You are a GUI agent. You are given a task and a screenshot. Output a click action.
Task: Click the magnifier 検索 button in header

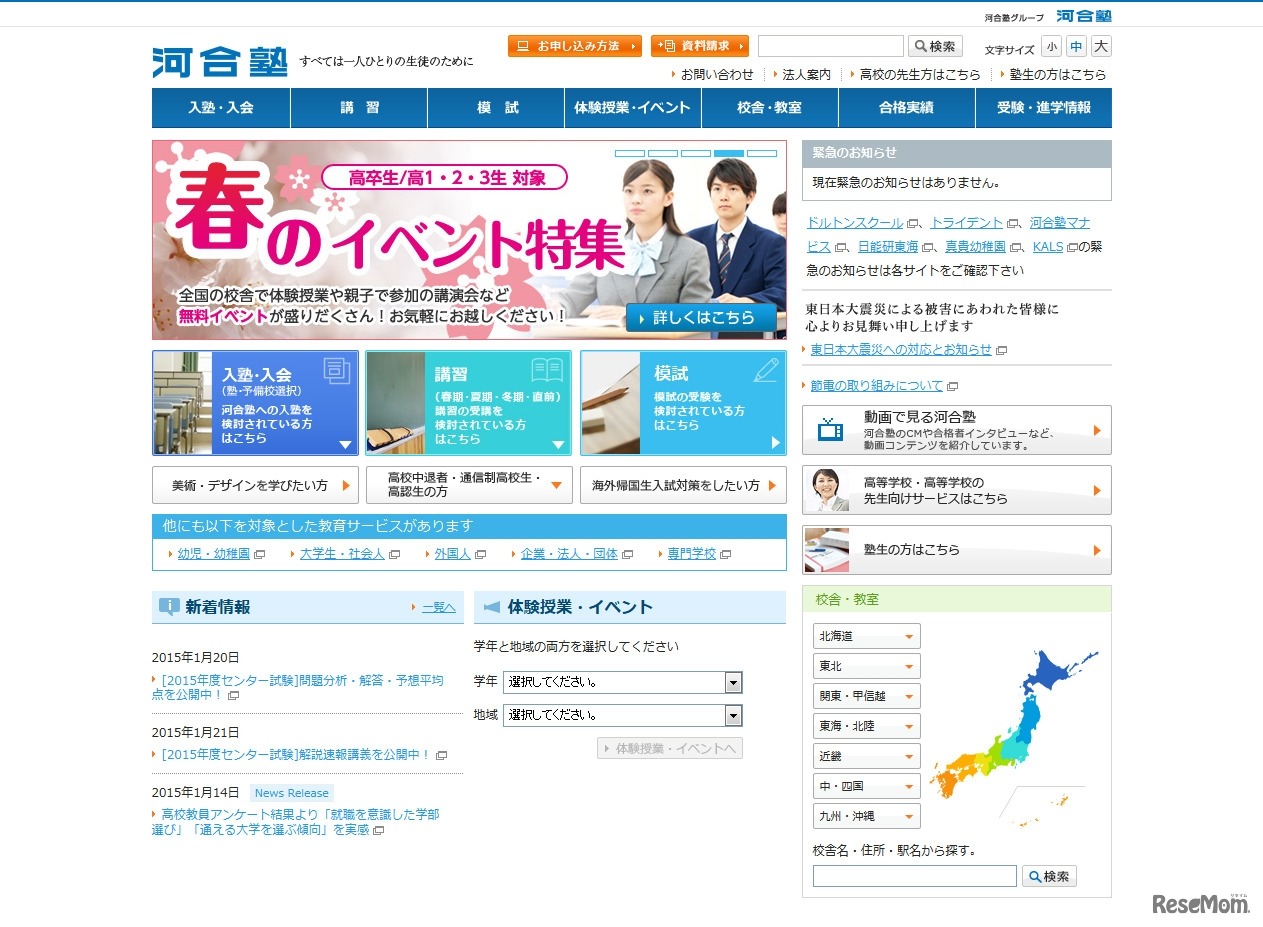(x=935, y=46)
